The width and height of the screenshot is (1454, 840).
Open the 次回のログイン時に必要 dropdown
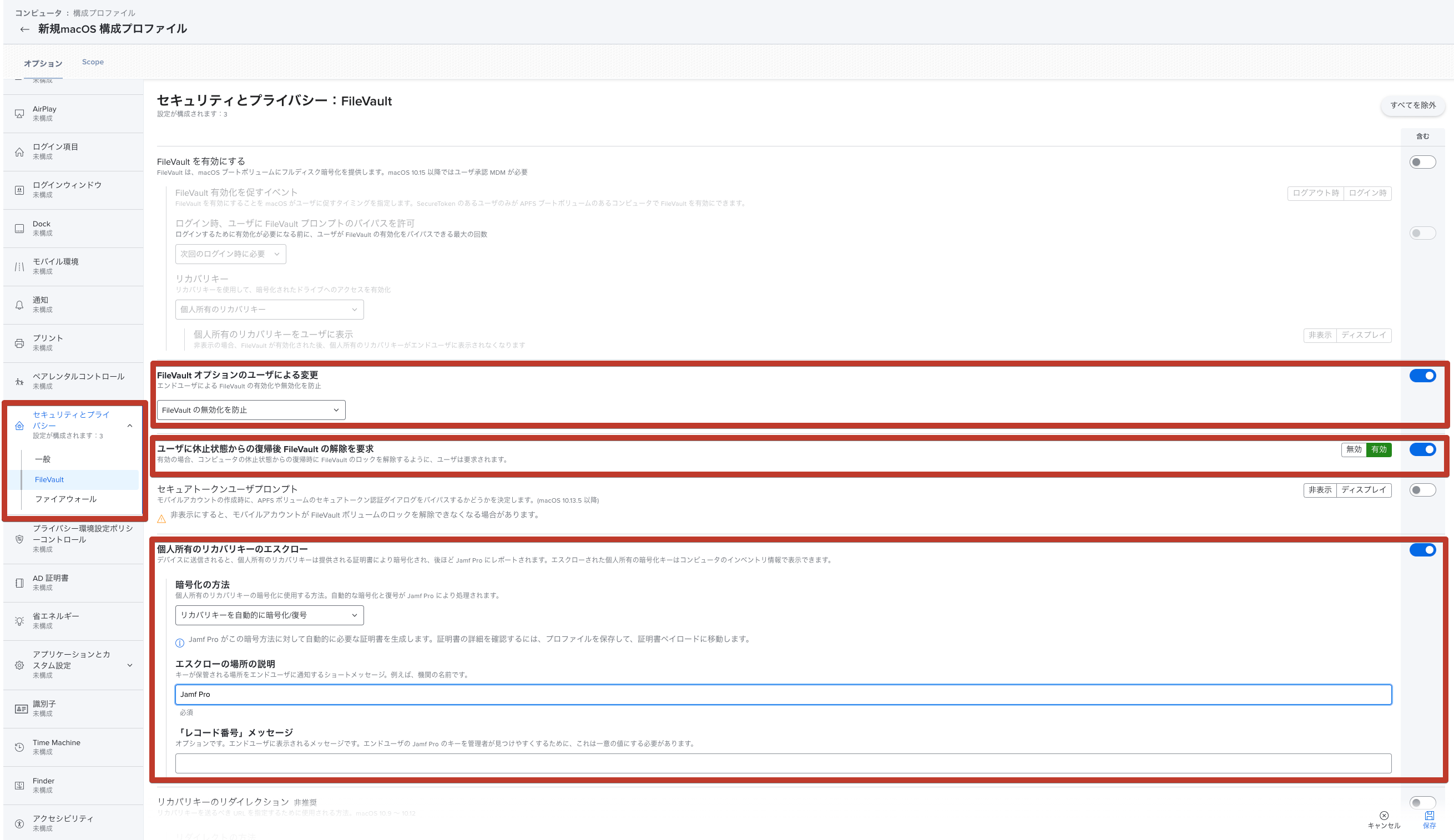[231, 254]
